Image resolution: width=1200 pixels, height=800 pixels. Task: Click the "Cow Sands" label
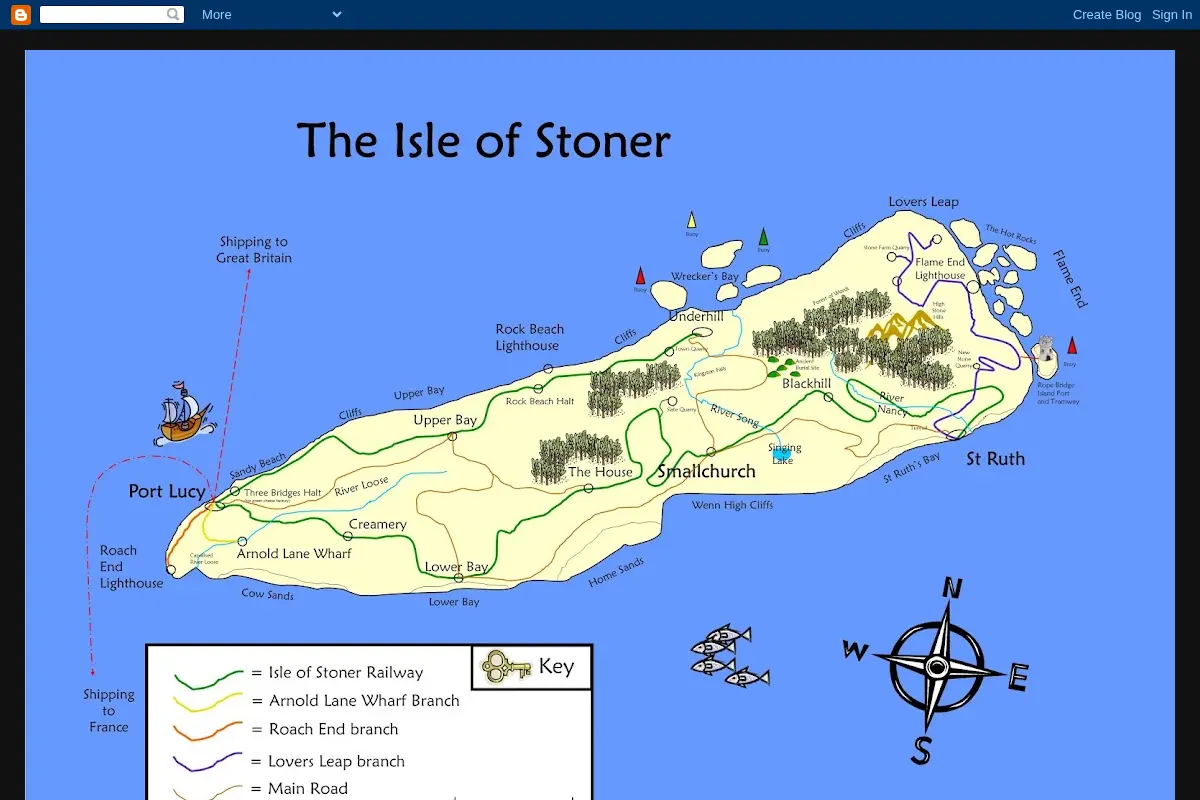pyautogui.click(x=267, y=595)
